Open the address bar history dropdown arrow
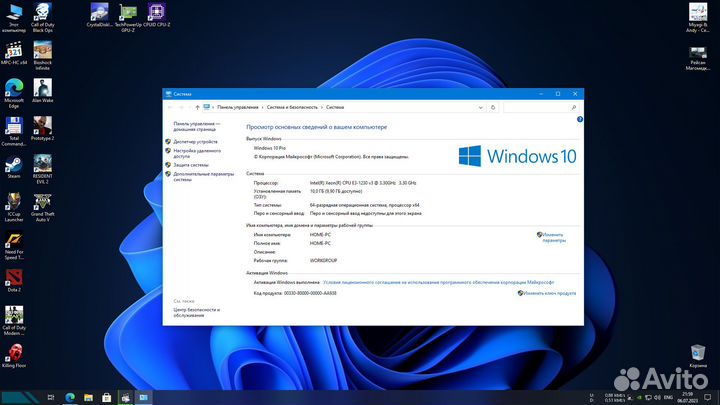Screen dimensions: 720x405 pos(480,107)
